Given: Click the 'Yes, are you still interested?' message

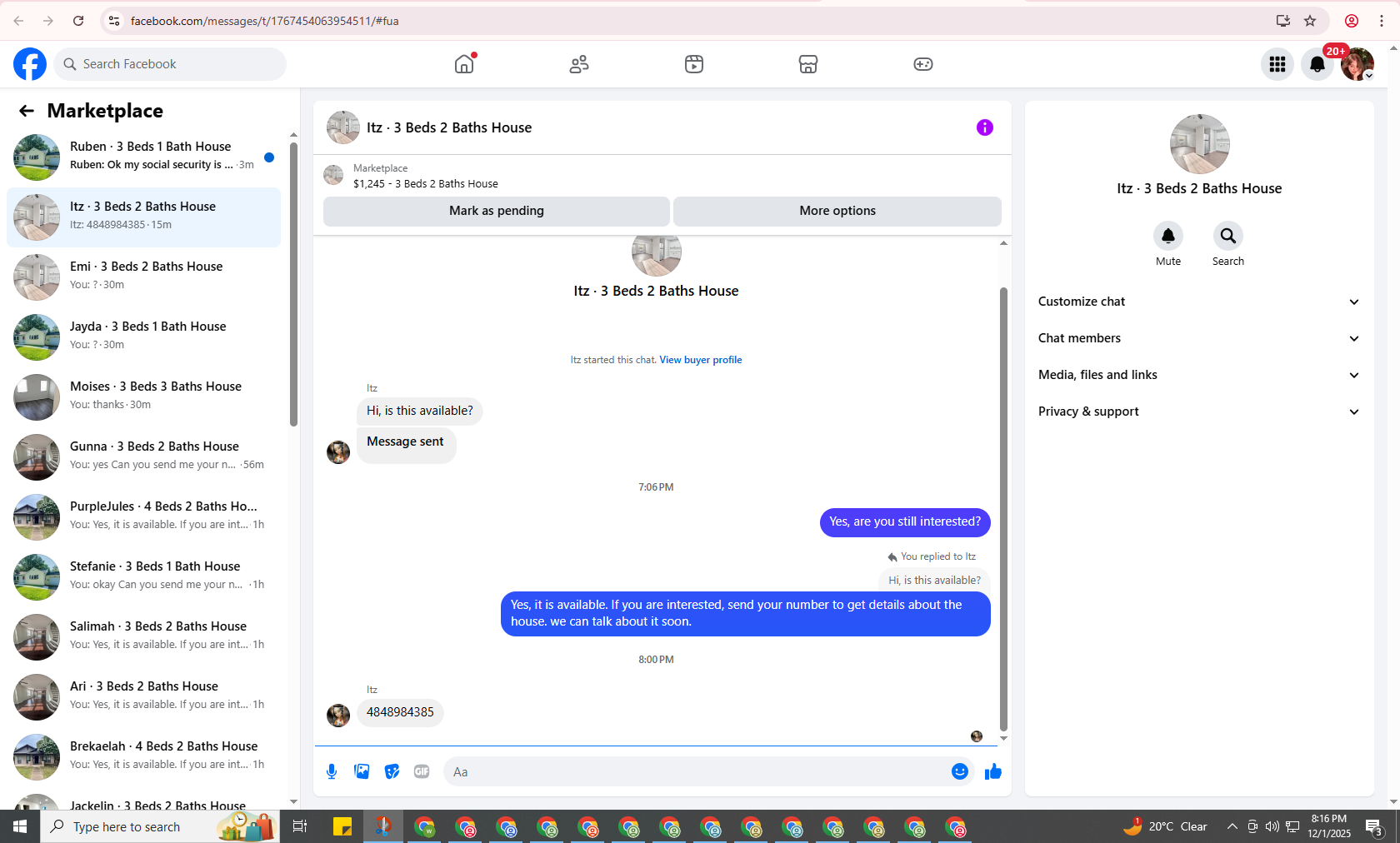Looking at the screenshot, I should [905, 522].
